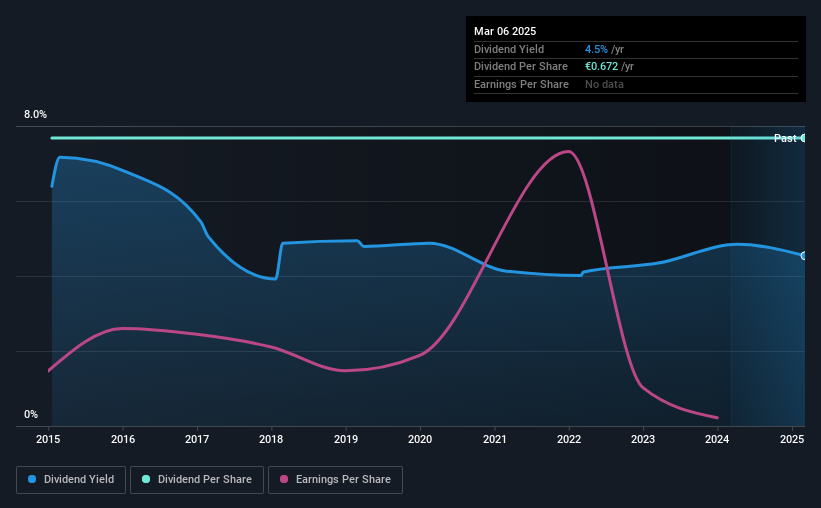The height and width of the screenshot is (508, 821).
Task: Click the Dividend Yield jump near 2018
Action: click(x=279, y=260)
